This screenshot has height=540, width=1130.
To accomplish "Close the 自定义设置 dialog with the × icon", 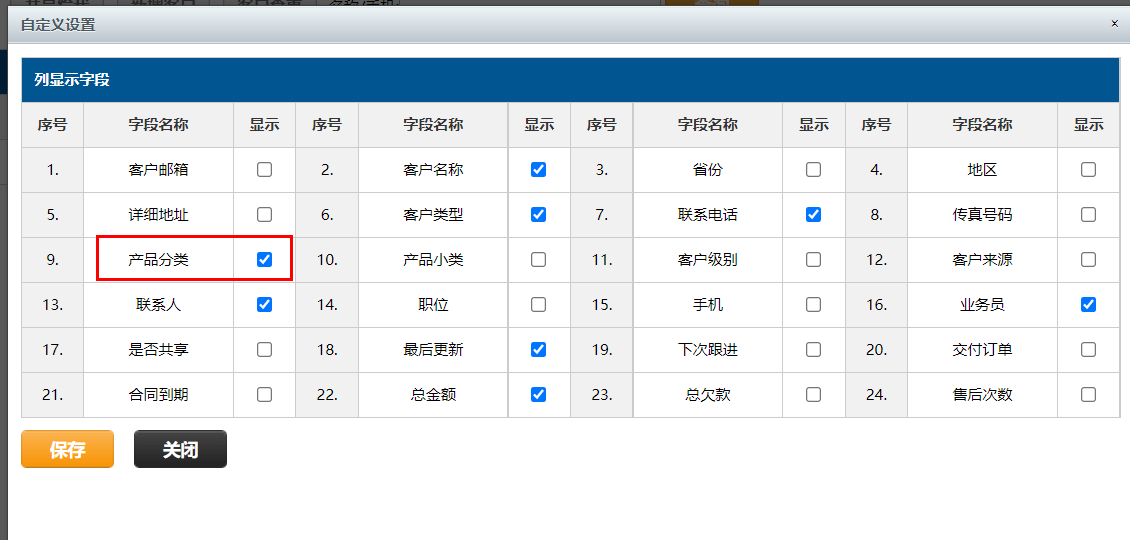I will tap(1115, 24).
